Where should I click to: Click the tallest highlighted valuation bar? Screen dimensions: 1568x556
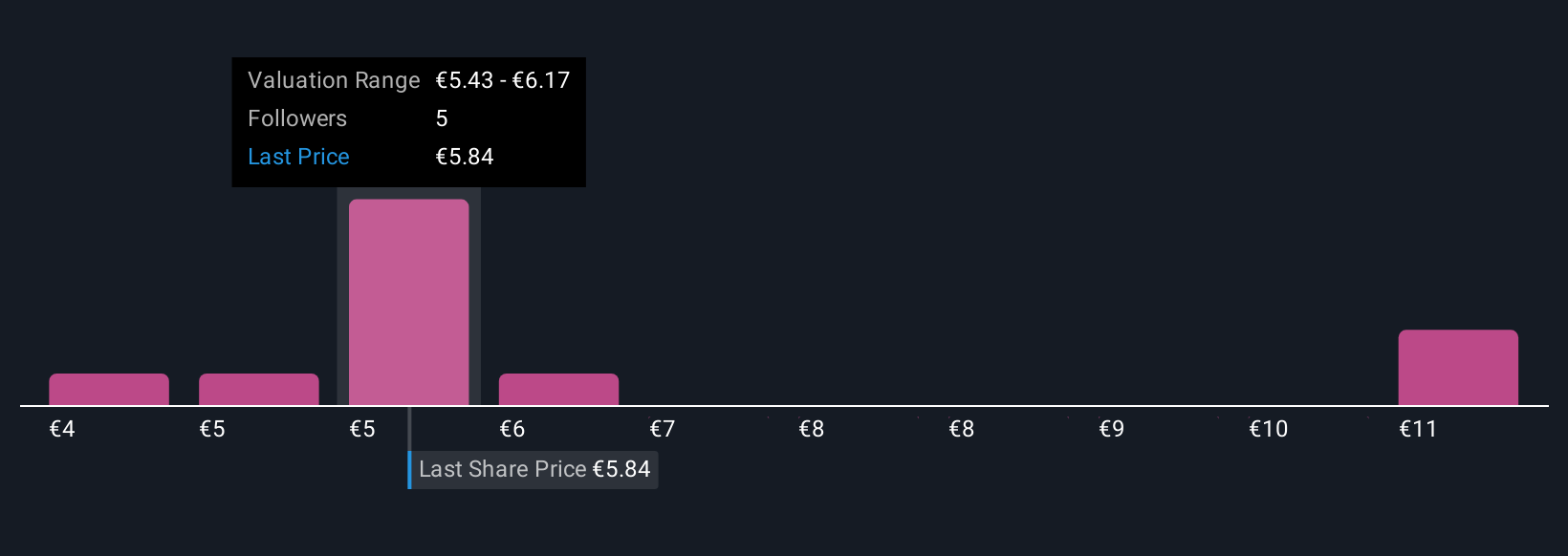(x=408, y=302)
